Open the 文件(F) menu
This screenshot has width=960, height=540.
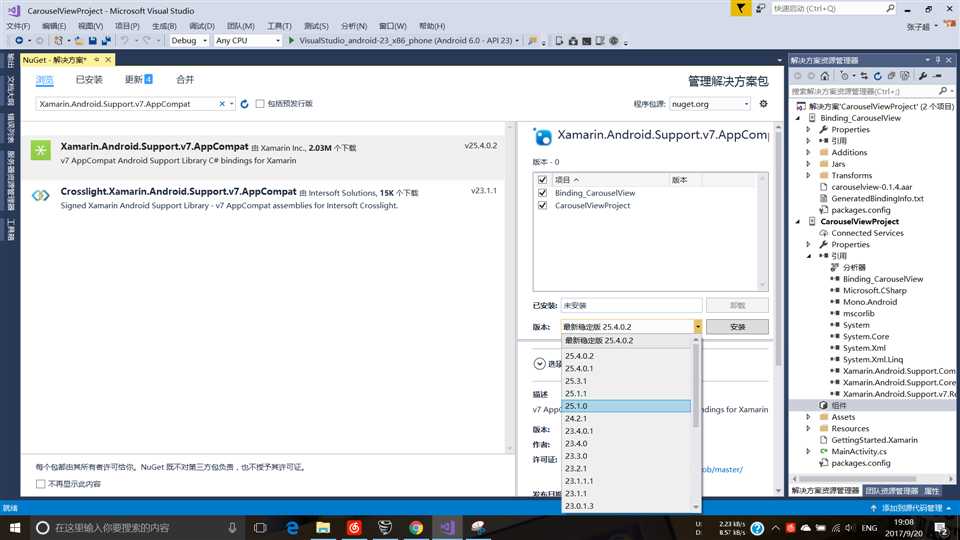tap(18, 26)
